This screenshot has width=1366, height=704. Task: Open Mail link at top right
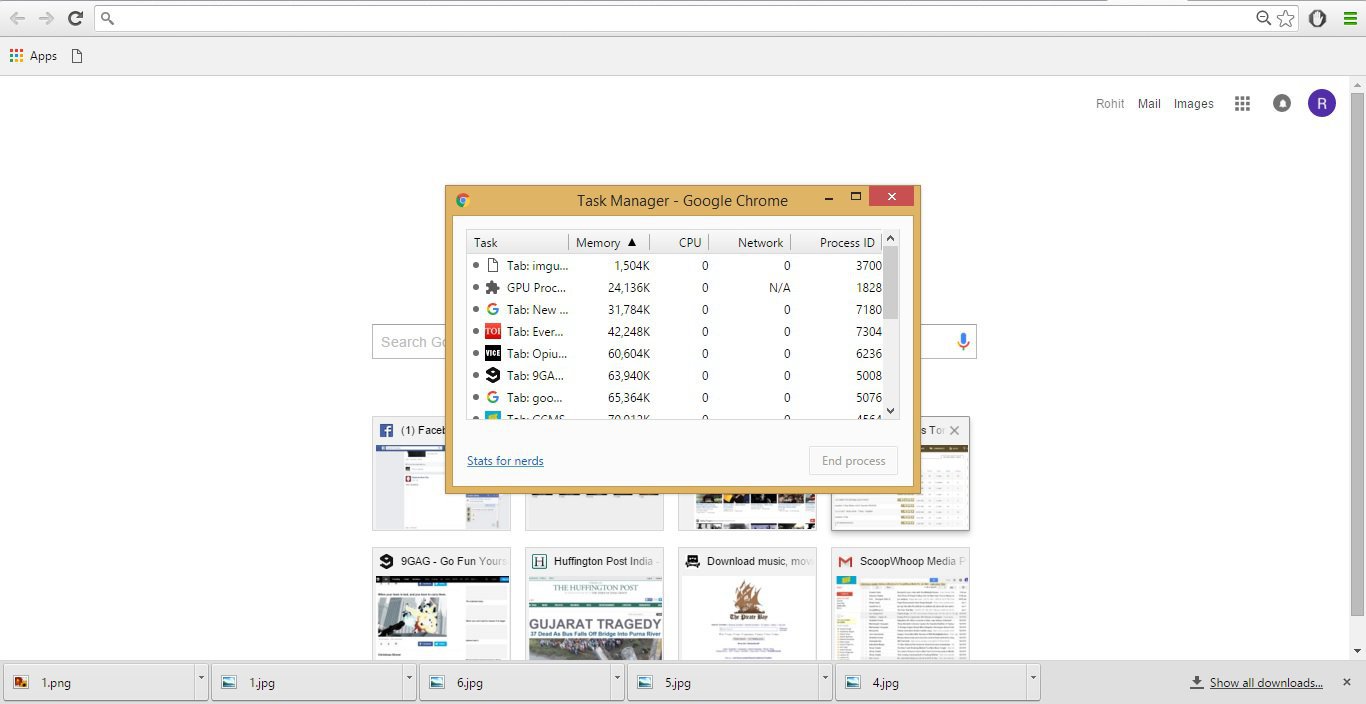coord(1149,103)
